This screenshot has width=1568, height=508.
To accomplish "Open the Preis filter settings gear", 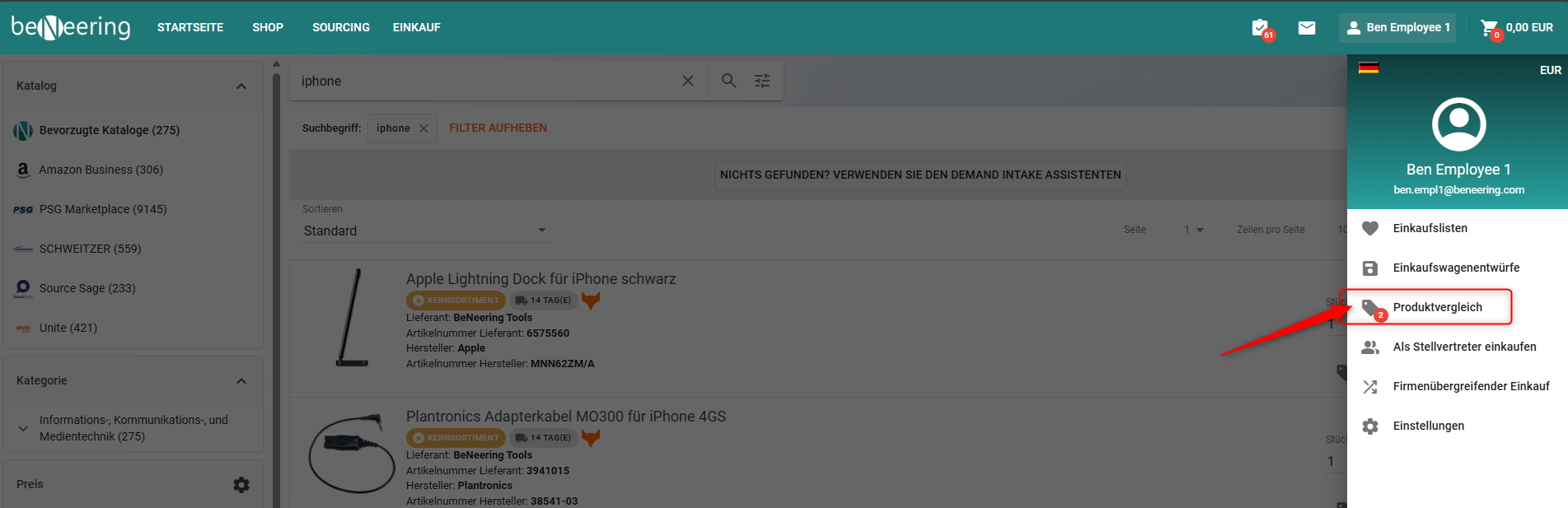I will [x=241, y=485].
